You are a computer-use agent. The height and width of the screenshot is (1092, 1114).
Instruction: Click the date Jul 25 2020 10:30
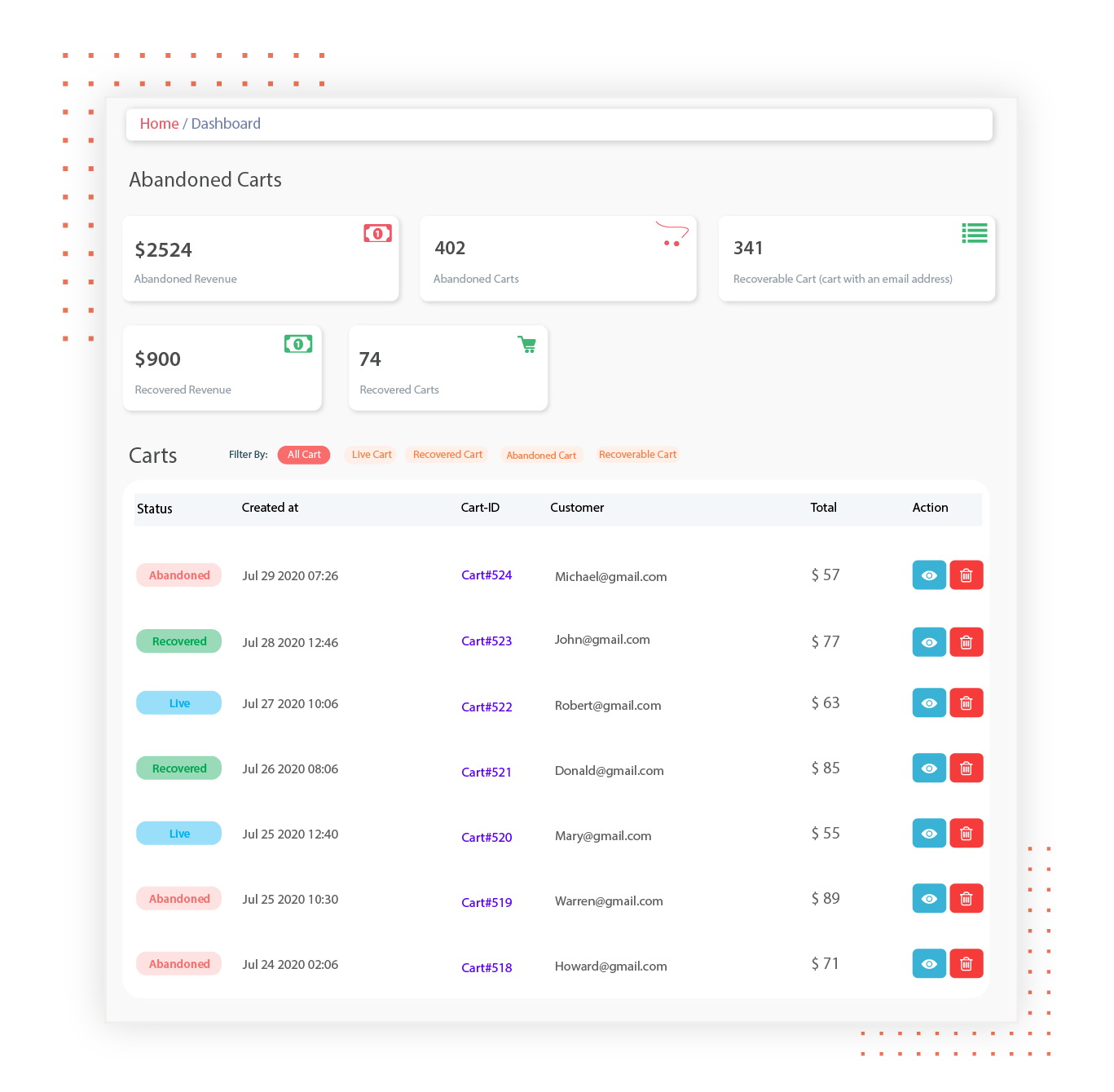tap(290, 900)
